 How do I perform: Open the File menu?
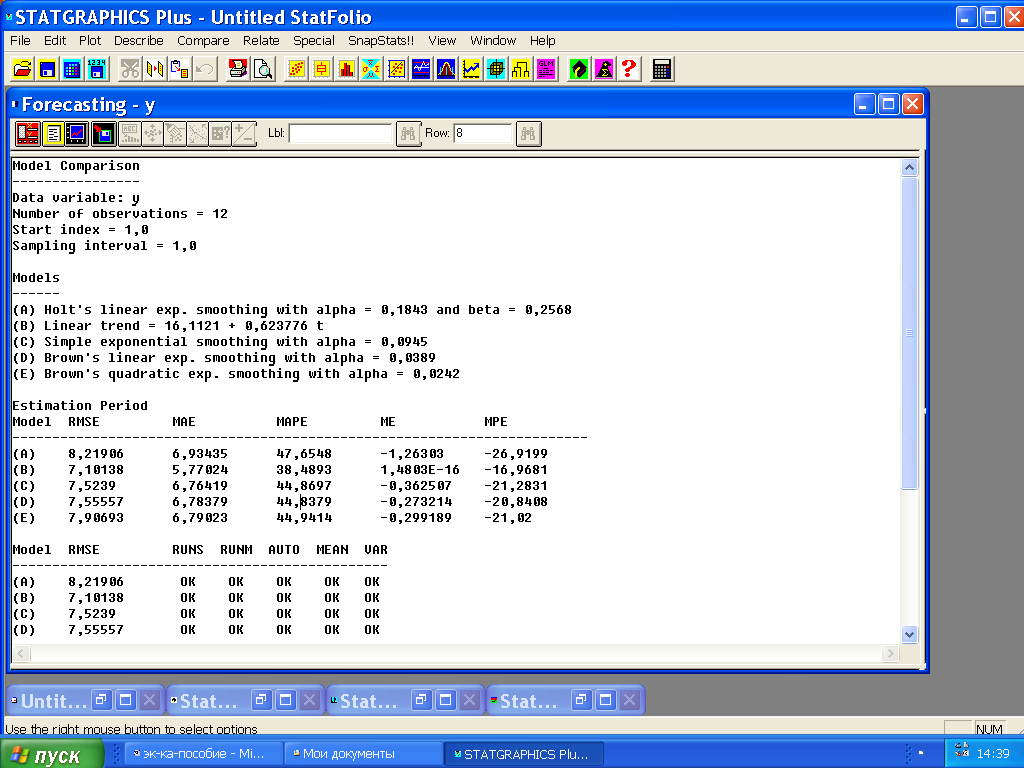click(x=20, y=40)
